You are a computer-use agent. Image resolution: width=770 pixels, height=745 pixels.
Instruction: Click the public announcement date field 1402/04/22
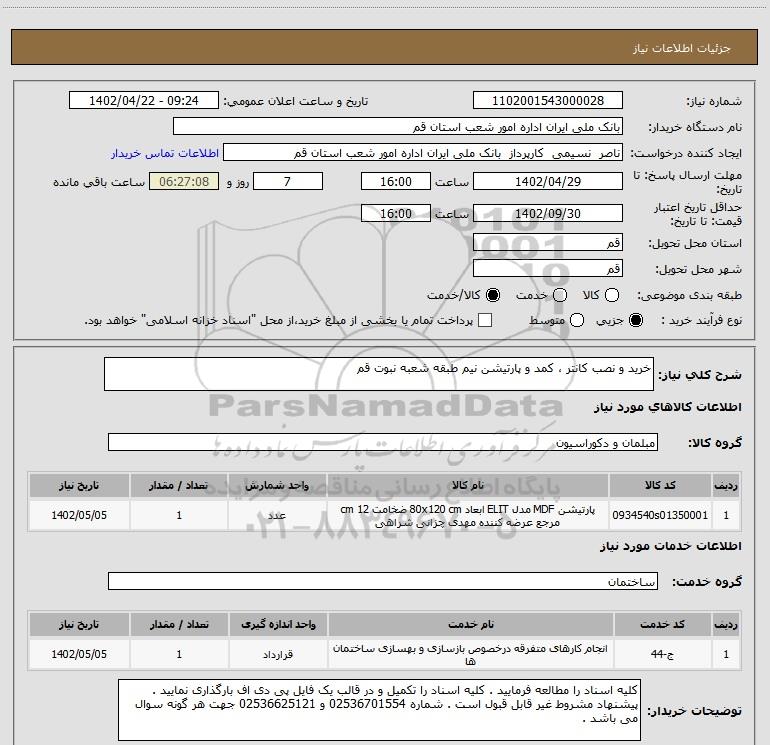click(x=144, y=101)
